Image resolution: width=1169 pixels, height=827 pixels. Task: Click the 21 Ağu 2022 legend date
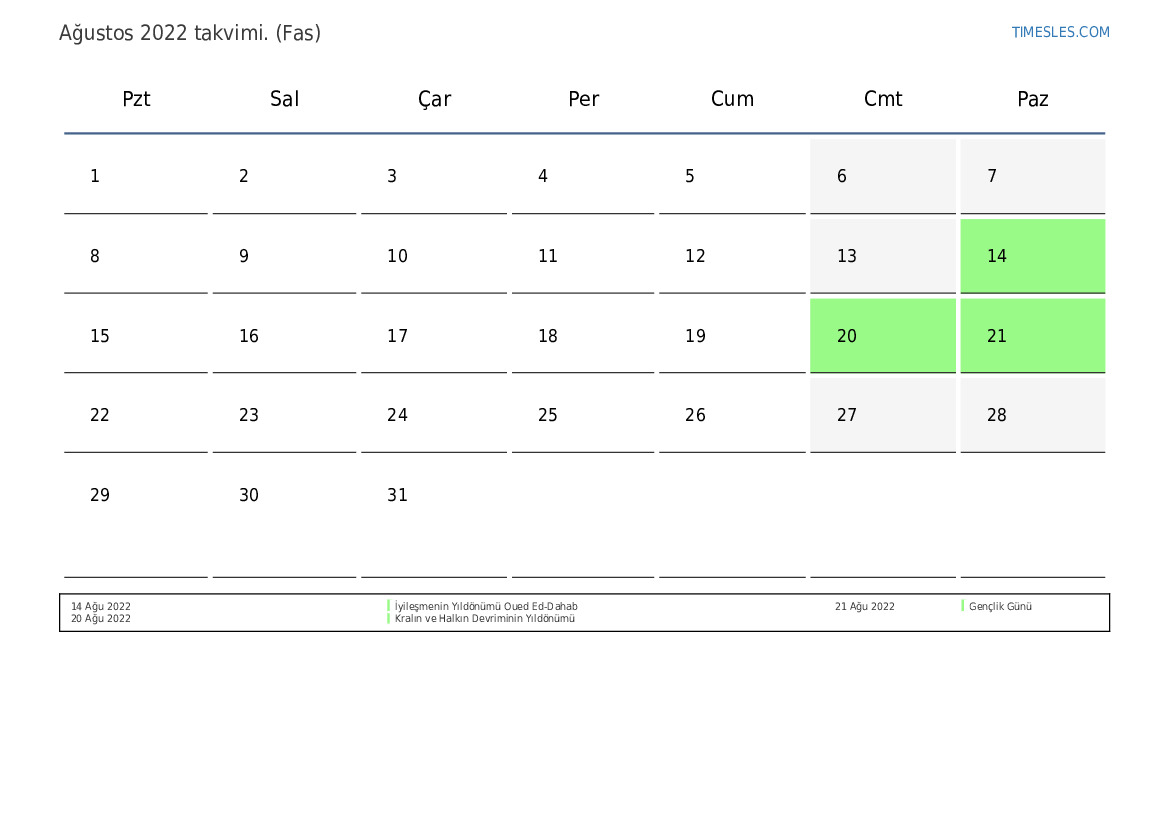coord(865,606)
